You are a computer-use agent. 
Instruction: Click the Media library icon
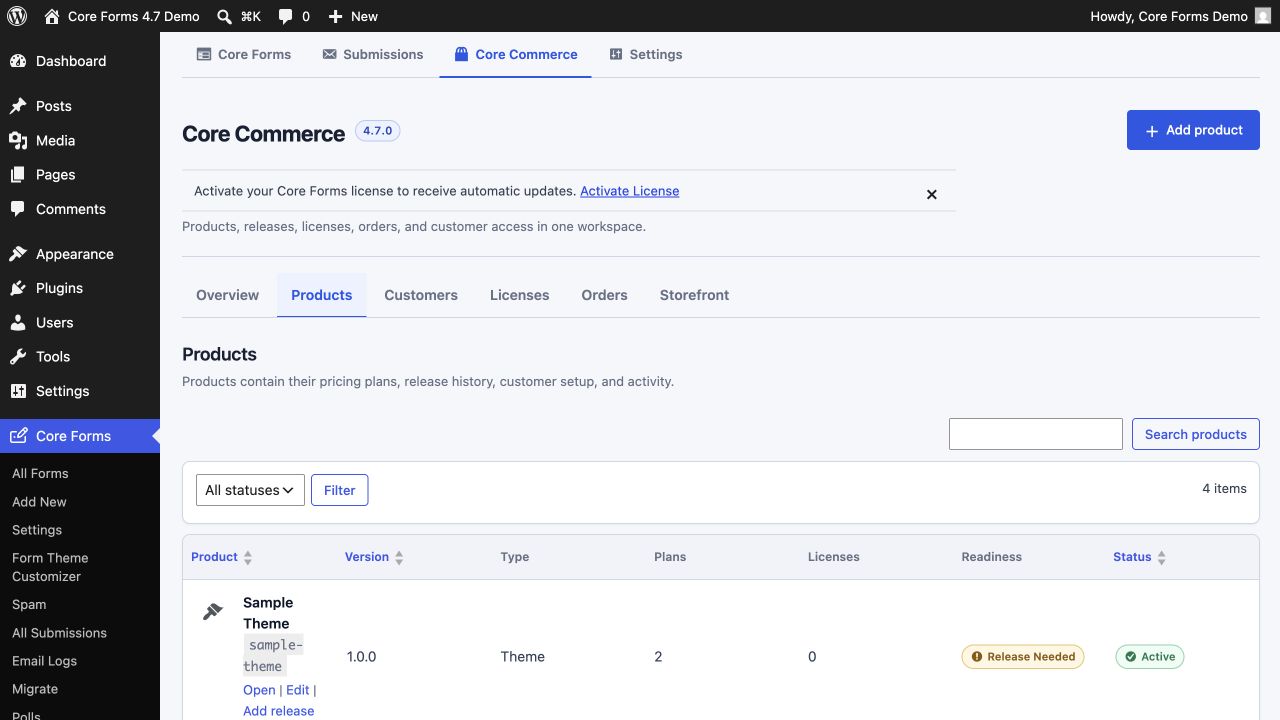(18, 141)
